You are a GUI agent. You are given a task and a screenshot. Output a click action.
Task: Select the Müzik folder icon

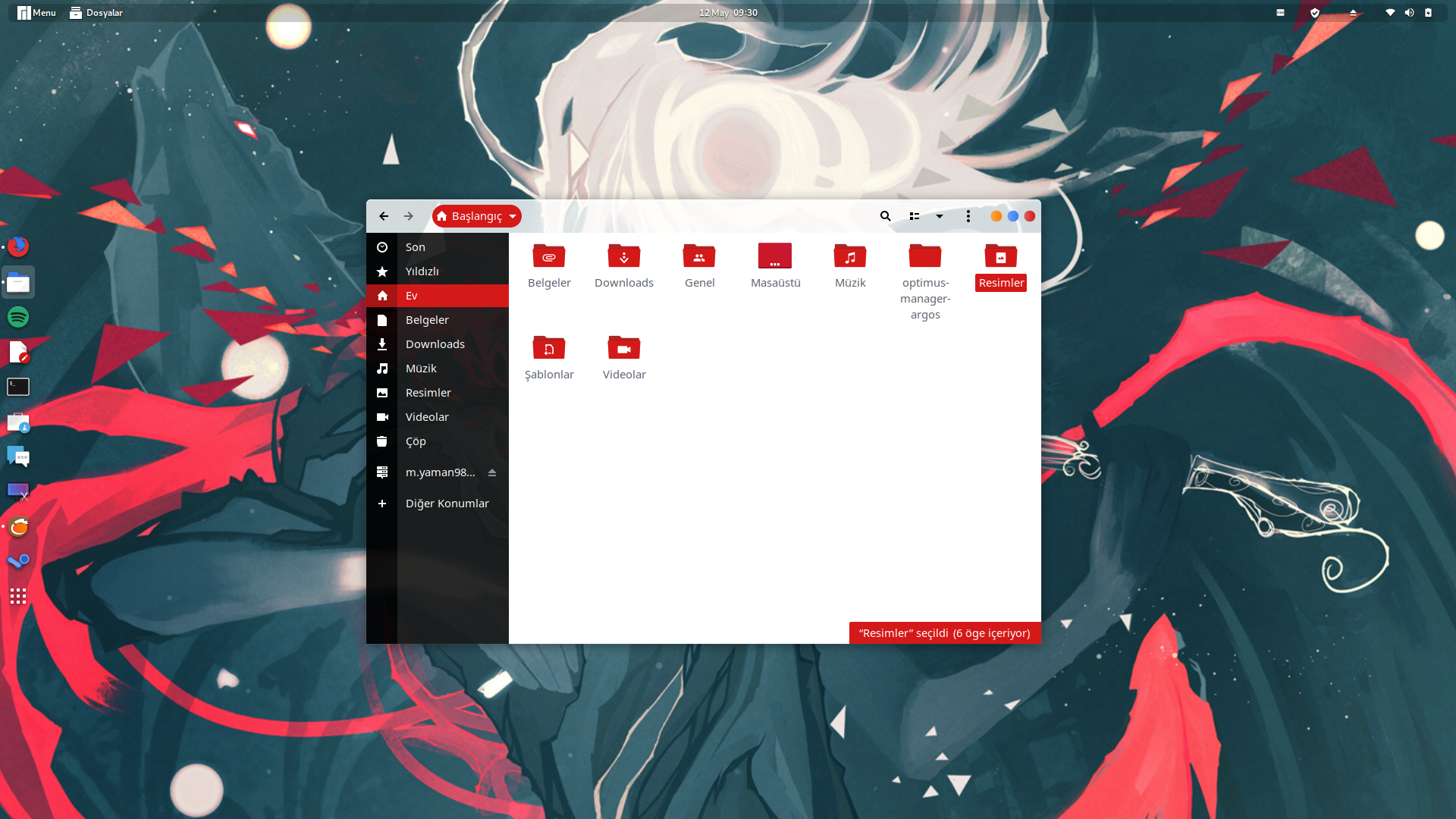coord(850,256)
